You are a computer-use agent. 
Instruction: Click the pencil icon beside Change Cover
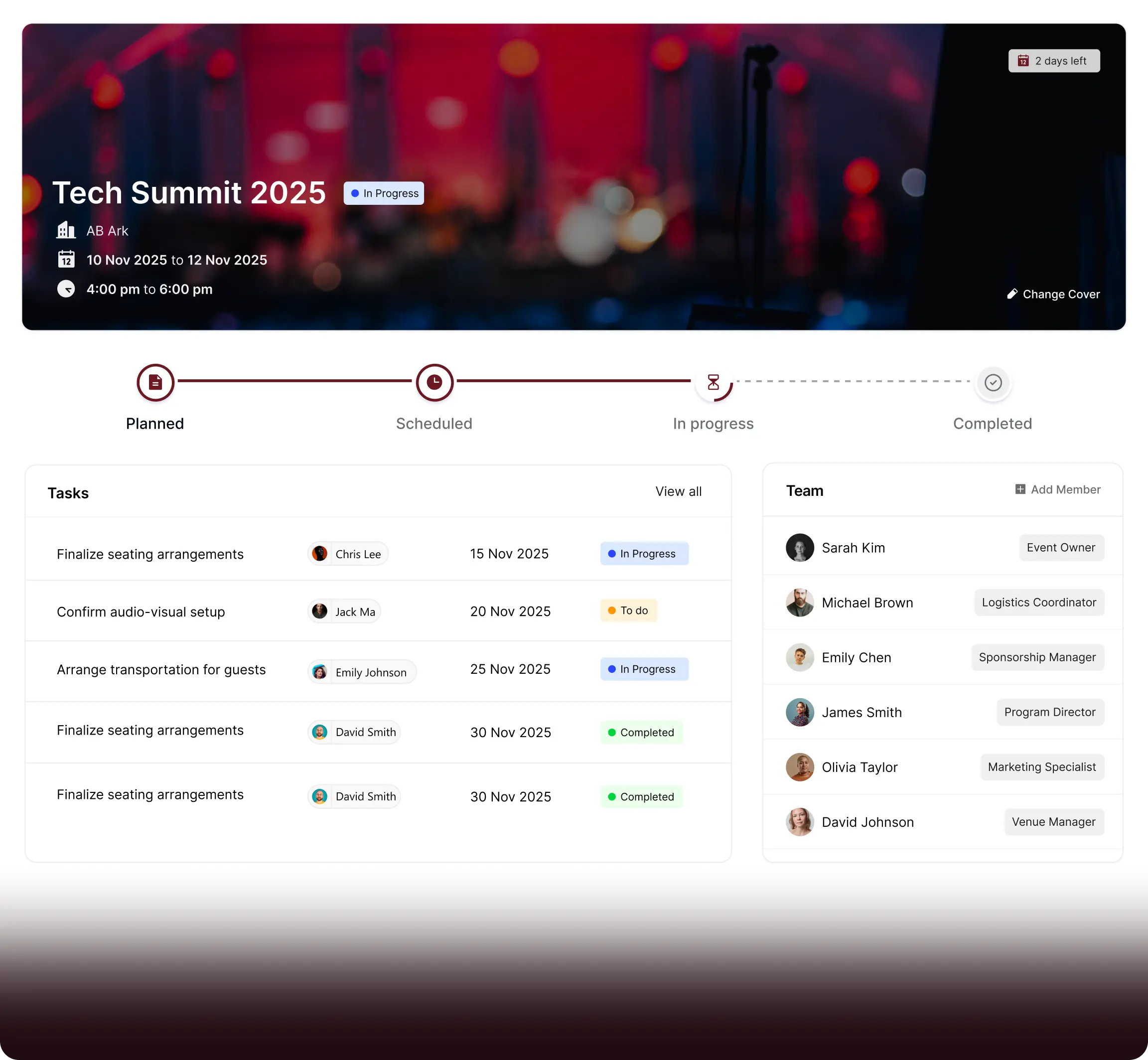click(1012, 294)
